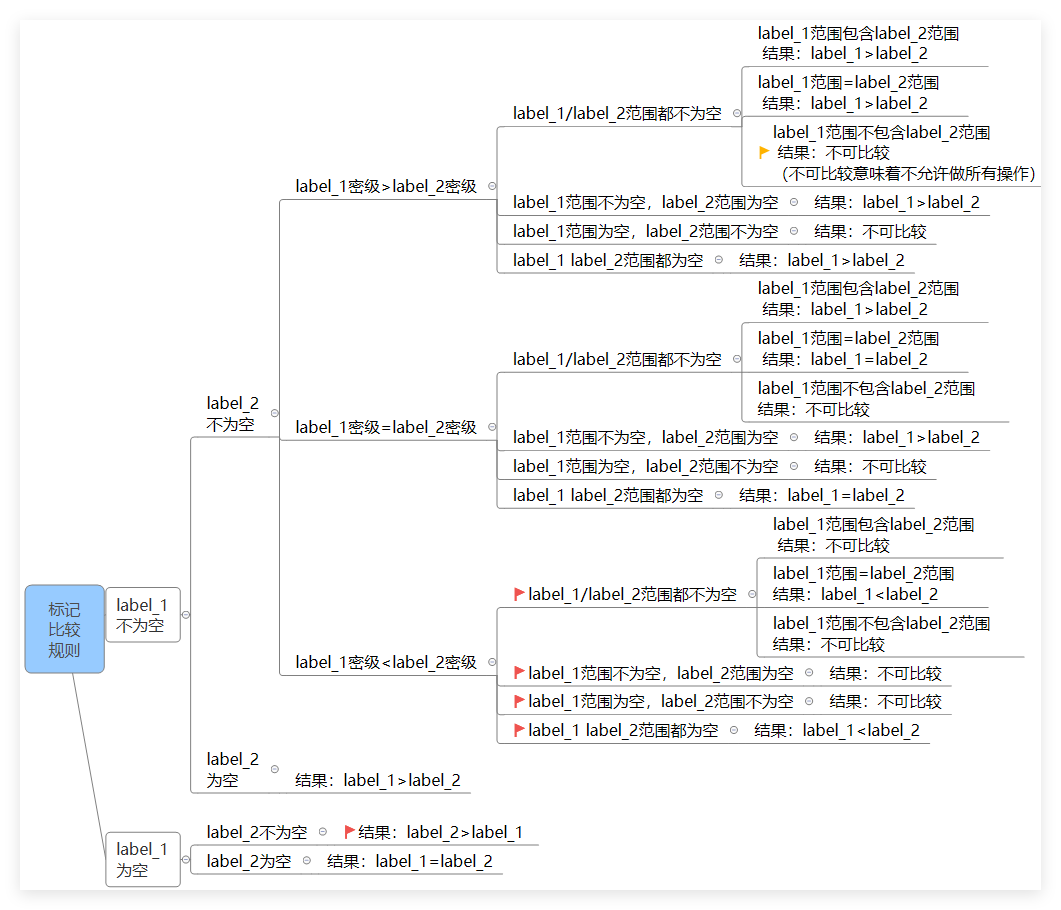1061x910 pixels.
Task: Select the boxed label_1为空 node
Action: (143, 860)
